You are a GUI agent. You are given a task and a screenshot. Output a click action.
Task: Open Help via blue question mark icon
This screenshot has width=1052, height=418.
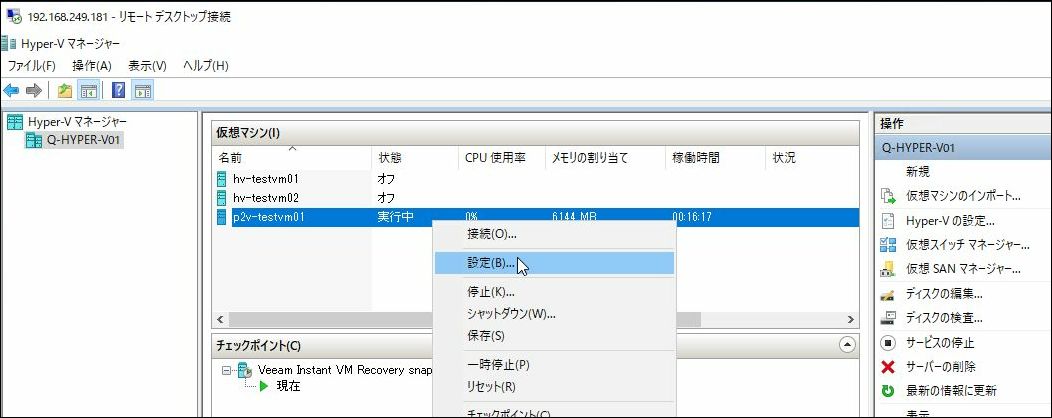click(x=118, y=91)
